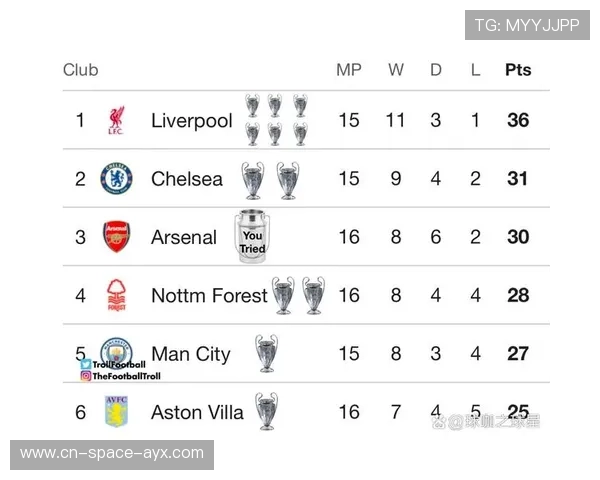Click the Club column header
Screen dimensions: 600x480
[81, 70]
